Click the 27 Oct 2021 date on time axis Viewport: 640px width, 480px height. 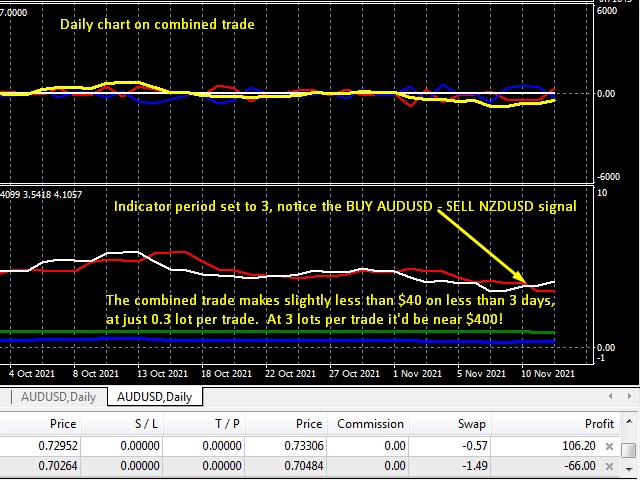point(354,373)
